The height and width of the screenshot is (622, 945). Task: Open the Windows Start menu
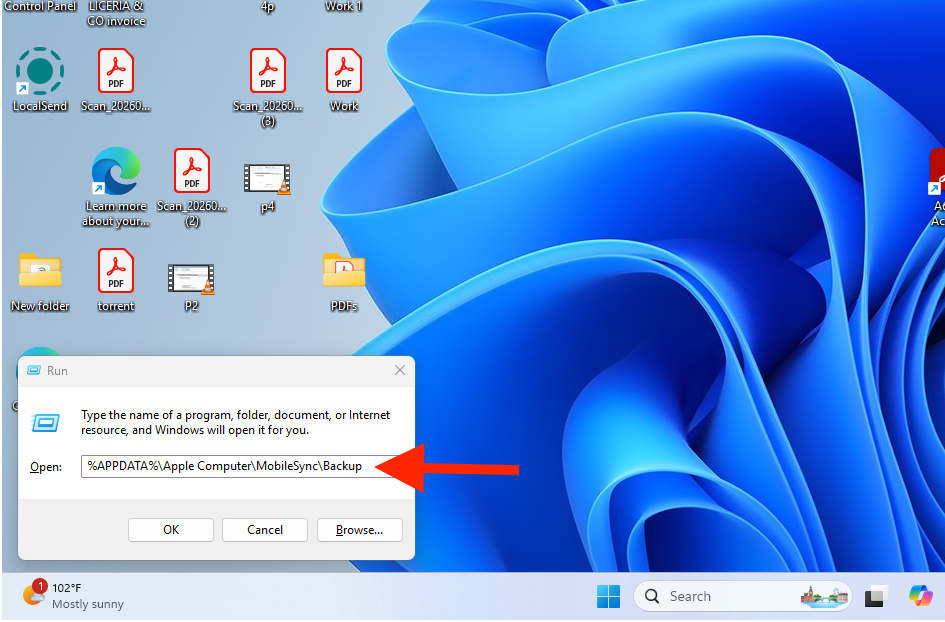tap(608, 596)
